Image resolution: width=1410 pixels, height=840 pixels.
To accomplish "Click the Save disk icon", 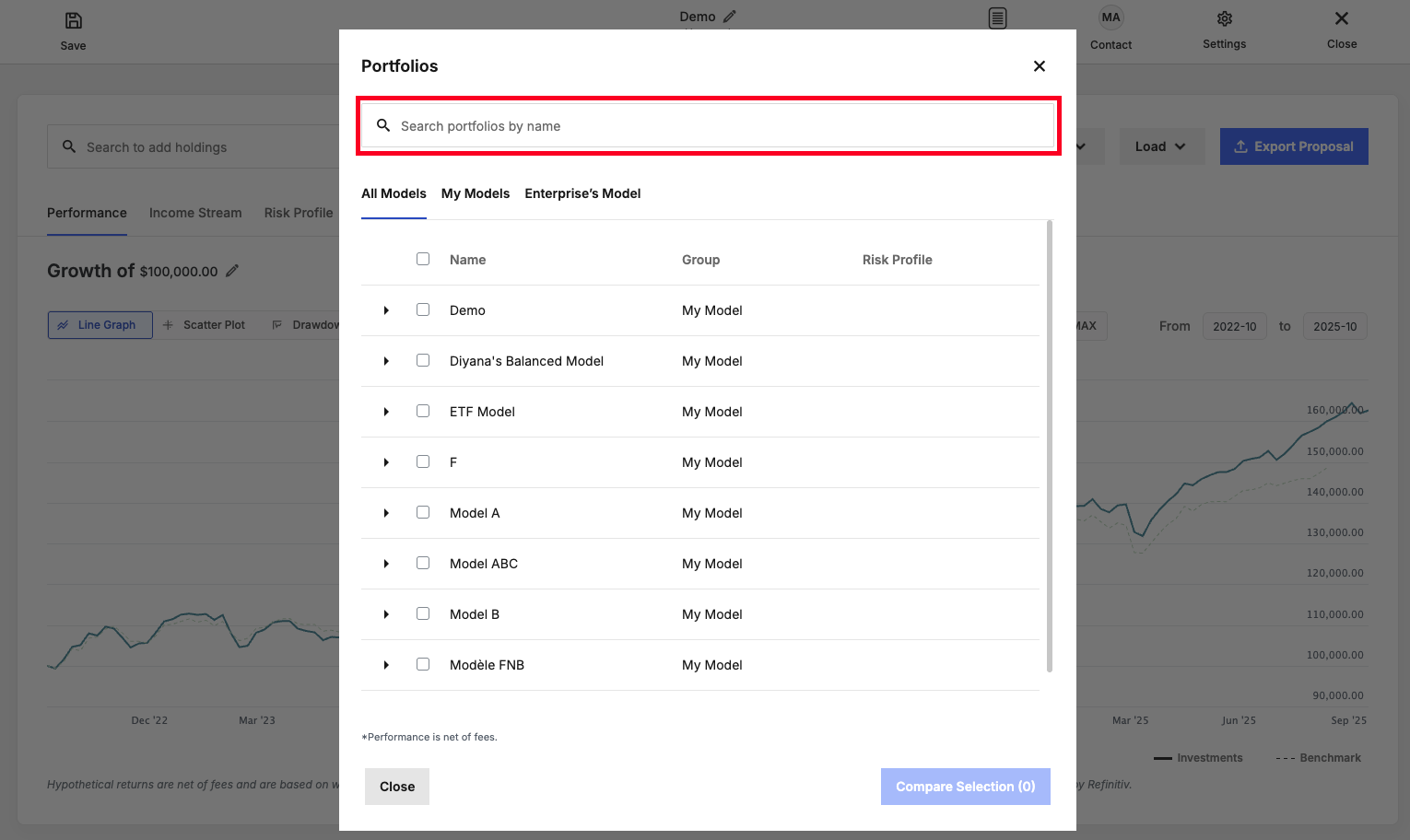I will pos(74,20).
